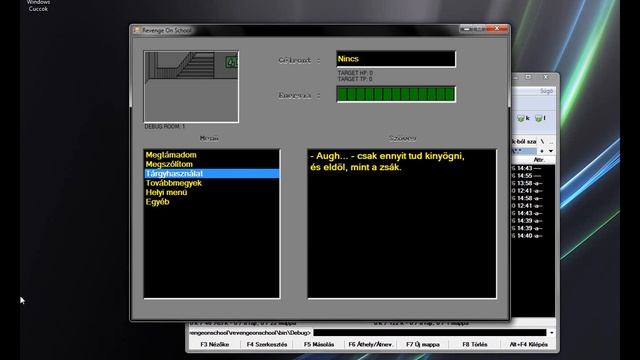Image resolution: width=640 pixels, height=360 pixels.
Task: Pick the highlighted Tárgyhasználat entry
Action: tap(212, 173)
